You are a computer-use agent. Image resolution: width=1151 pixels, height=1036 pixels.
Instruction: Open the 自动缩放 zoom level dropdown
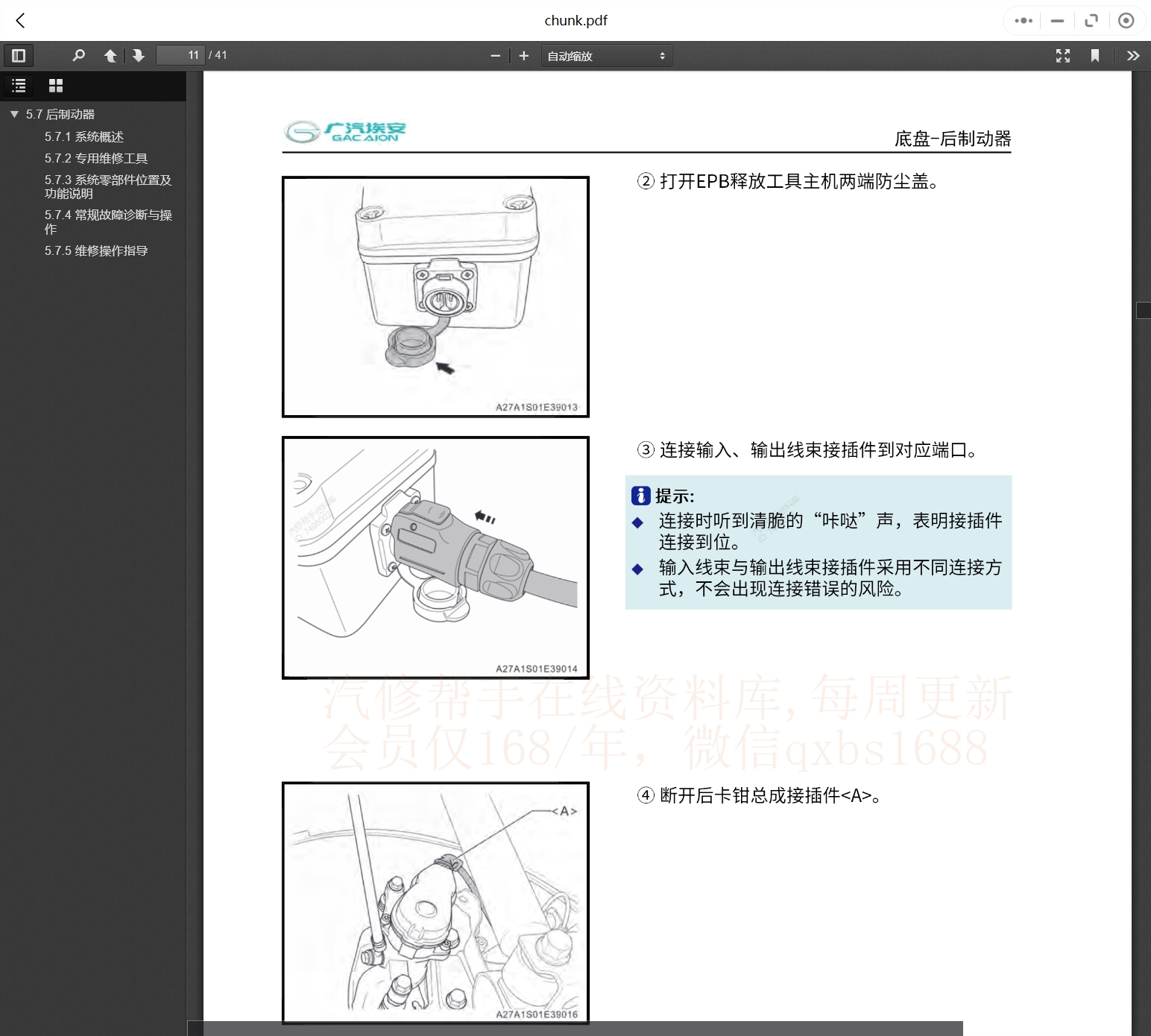point(605,55)
